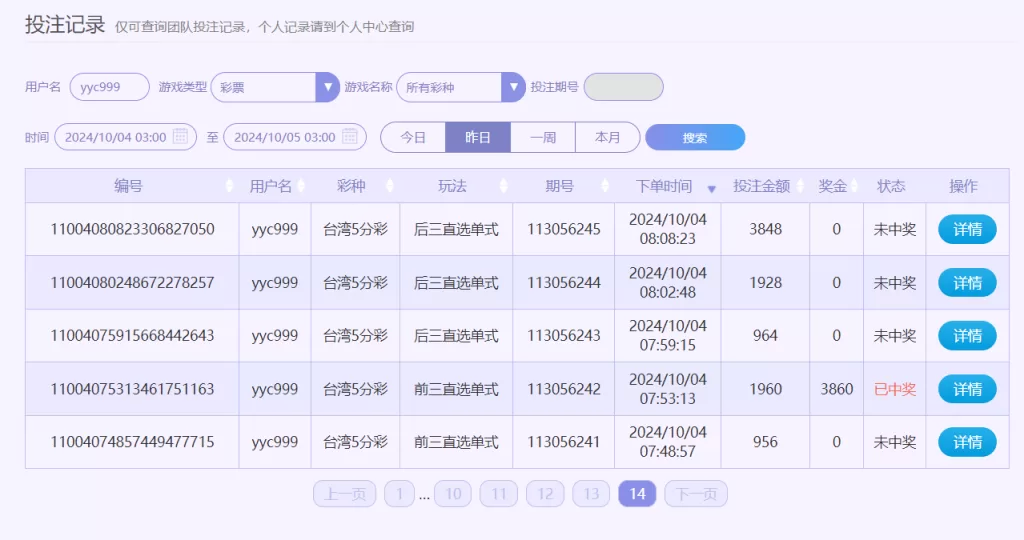
Task: Click order time 2024/10/04 07:48:57
Action: [667, 442]
